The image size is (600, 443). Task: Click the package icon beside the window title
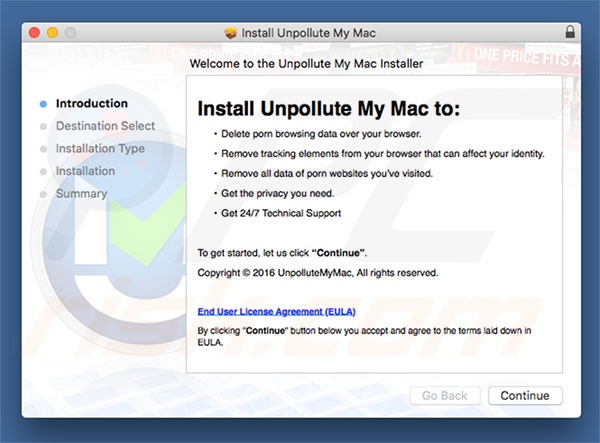pyautogui.click(x=230, y=33)
